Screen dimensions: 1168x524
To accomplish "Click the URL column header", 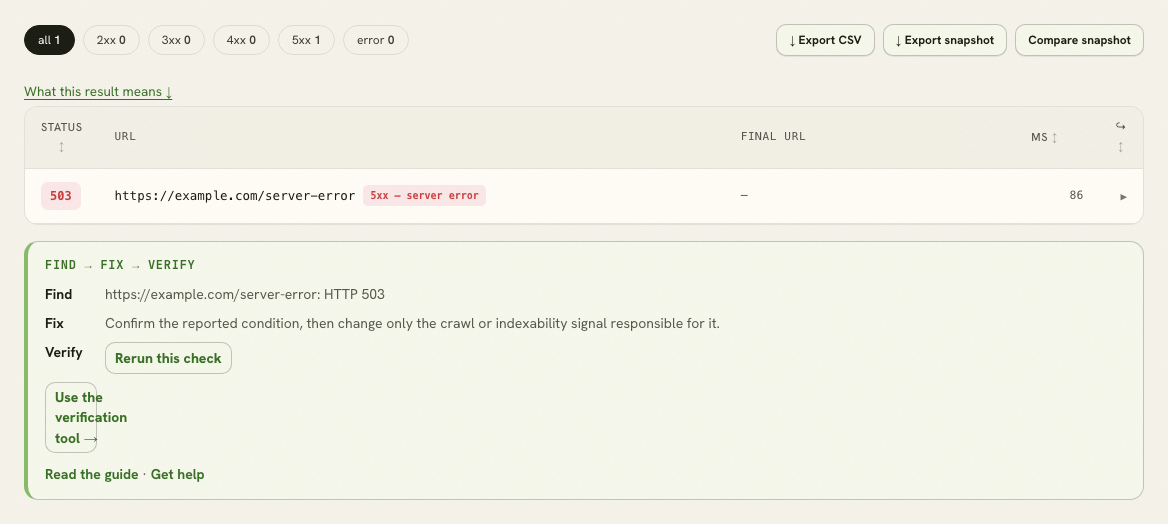I will (125, 136).
